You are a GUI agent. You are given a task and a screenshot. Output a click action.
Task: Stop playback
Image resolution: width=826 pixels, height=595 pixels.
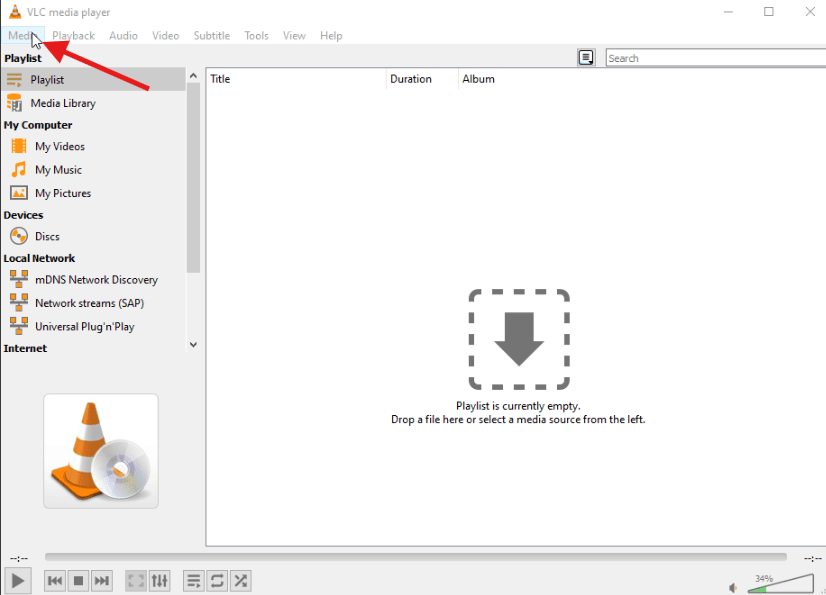click(x=78, y=581)
